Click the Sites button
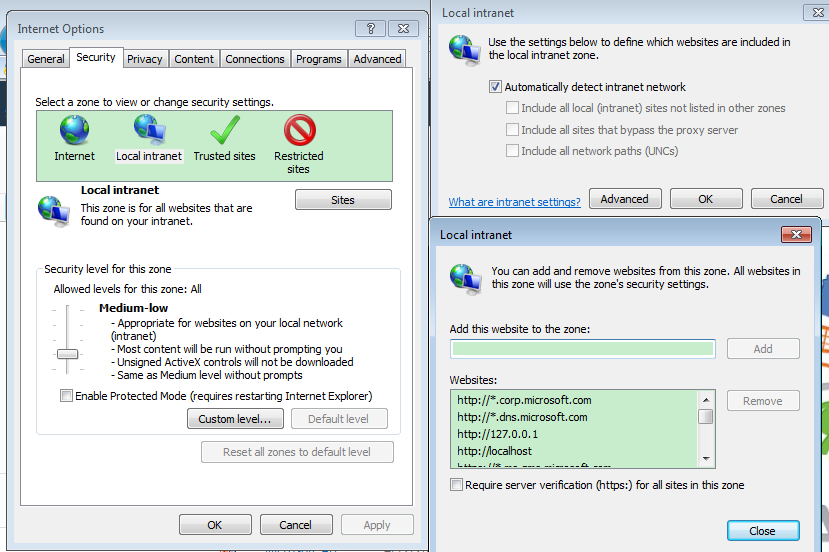 tap(343, 200)
